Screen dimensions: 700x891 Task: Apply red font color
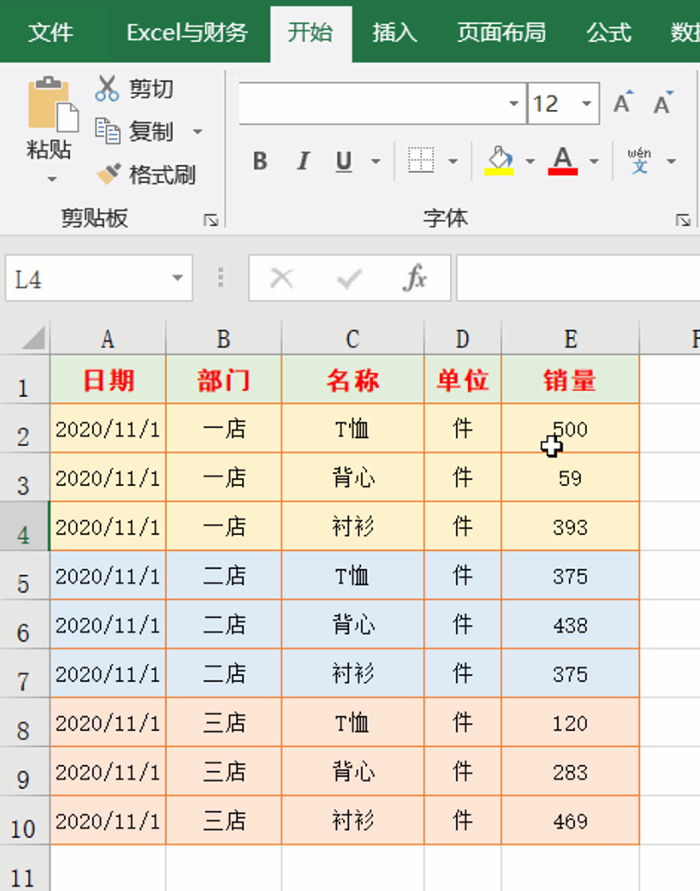(x=562, y=161)
